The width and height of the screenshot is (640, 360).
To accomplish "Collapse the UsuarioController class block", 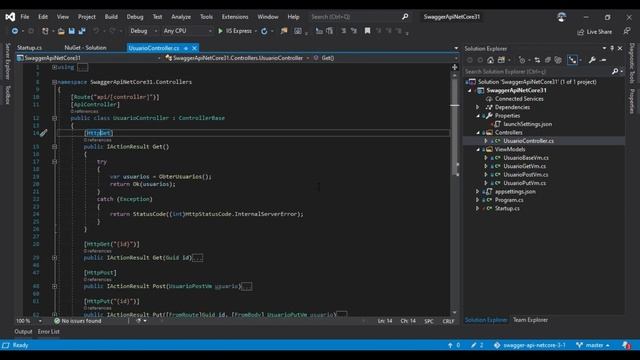I will [54, 118].
